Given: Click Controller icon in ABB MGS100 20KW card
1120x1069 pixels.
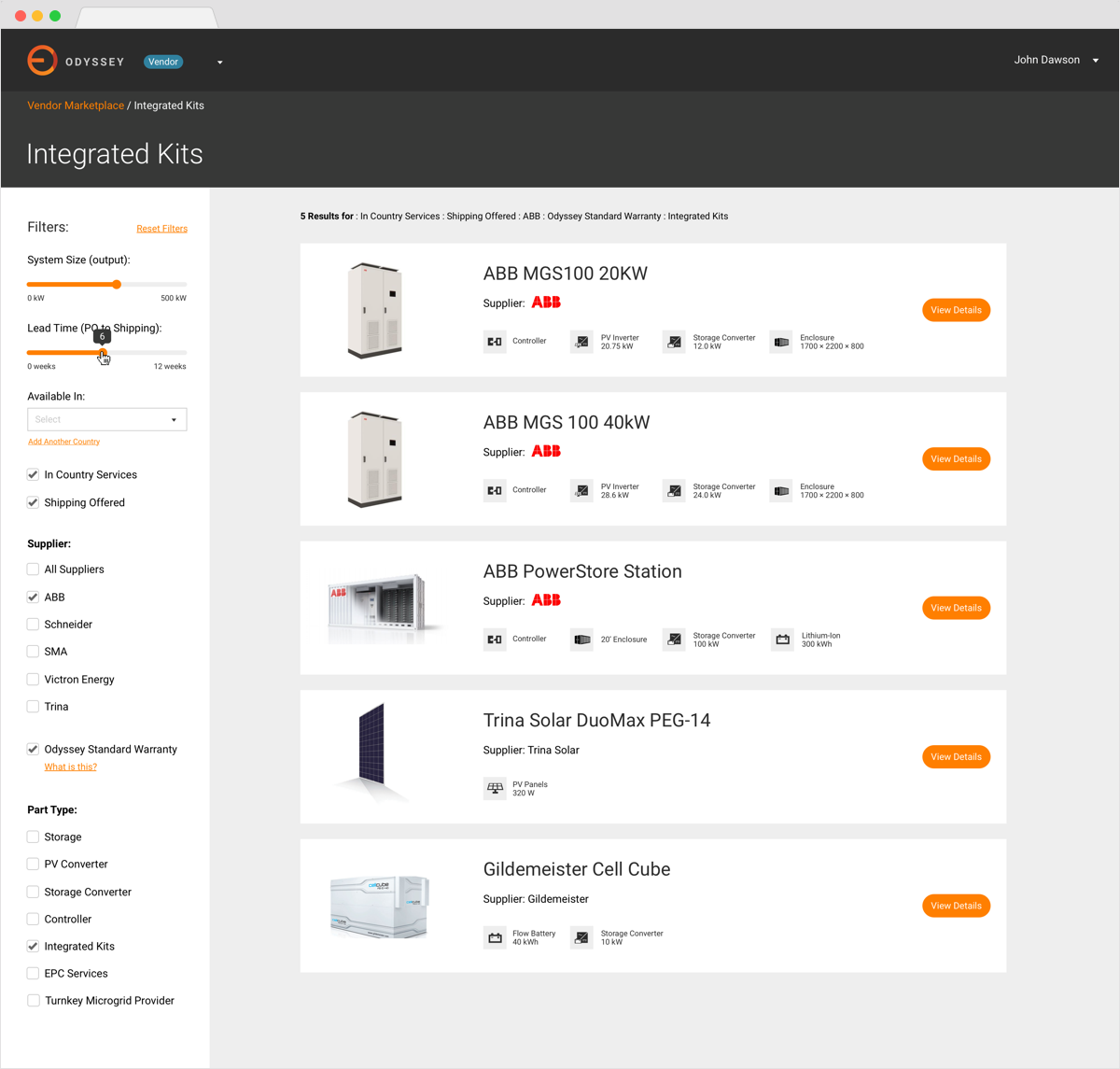Looking at the screenshot, I should [495, 342].
